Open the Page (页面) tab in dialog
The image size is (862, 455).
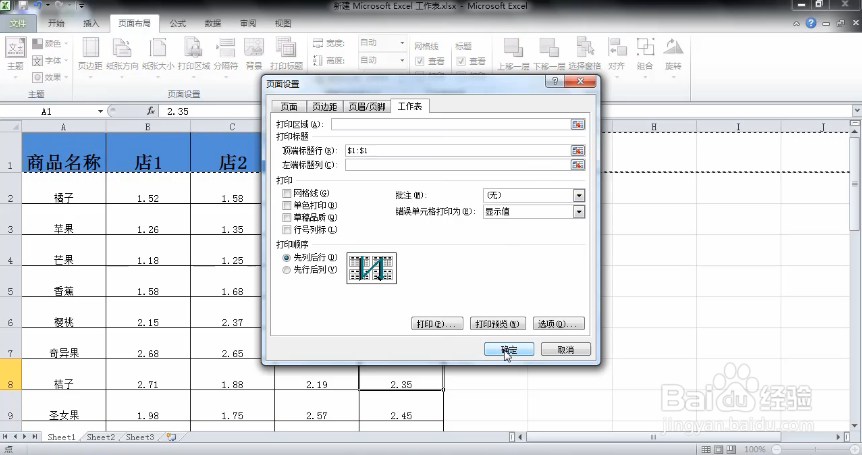289,107
